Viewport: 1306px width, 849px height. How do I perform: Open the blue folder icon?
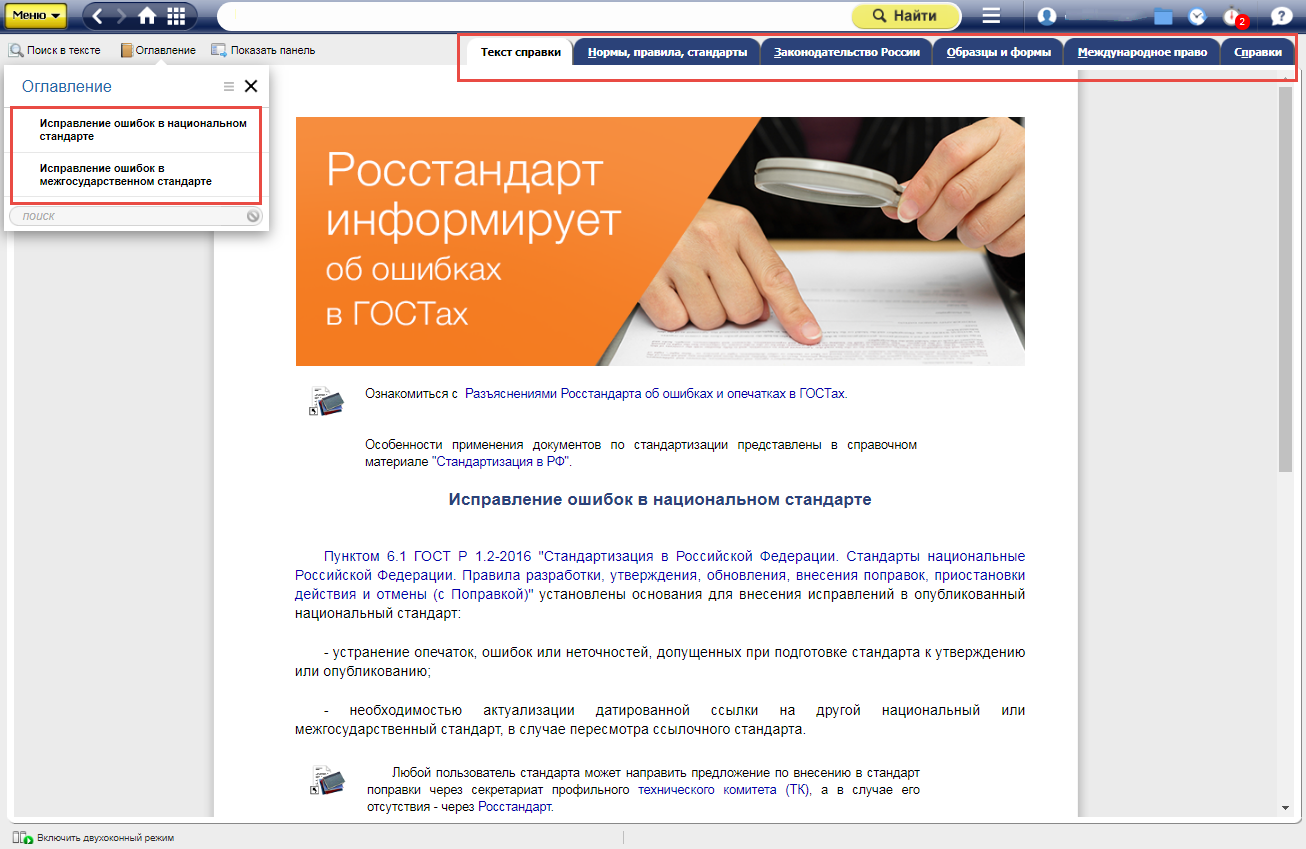[1162, 16]
